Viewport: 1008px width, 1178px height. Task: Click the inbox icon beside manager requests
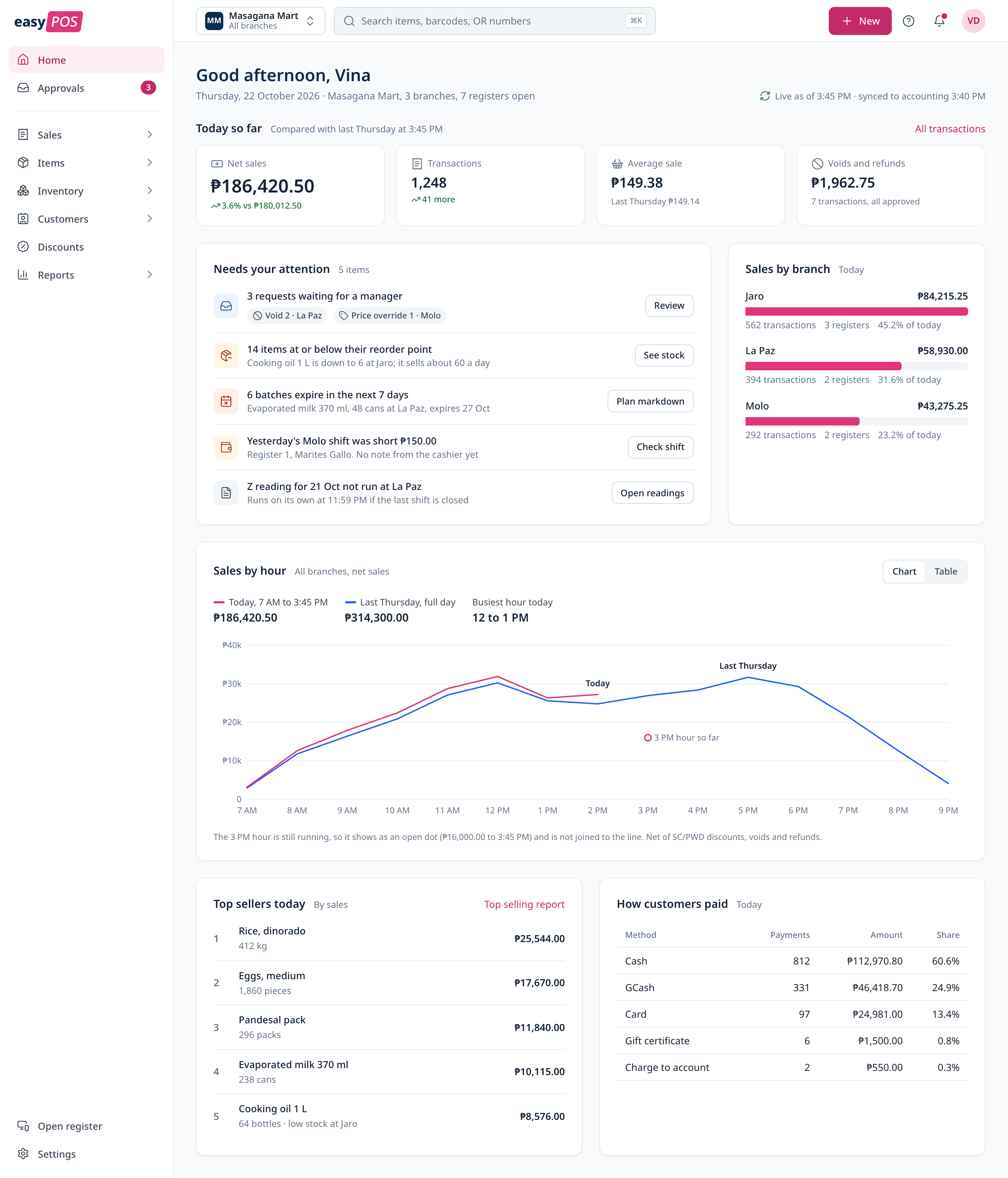coord(226,306)
